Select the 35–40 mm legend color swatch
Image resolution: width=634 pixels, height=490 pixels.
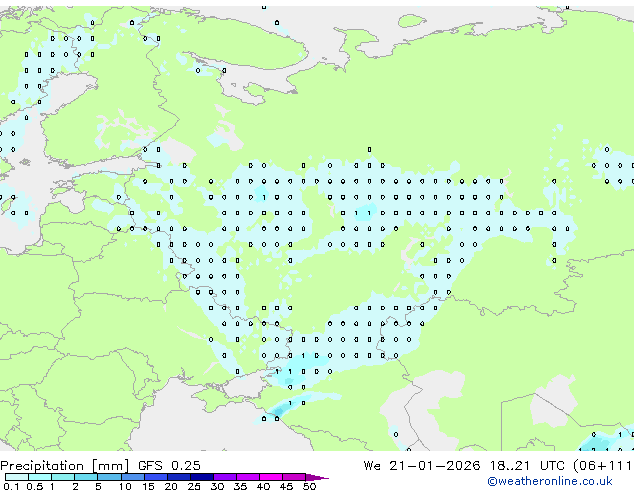click(248, 477)
